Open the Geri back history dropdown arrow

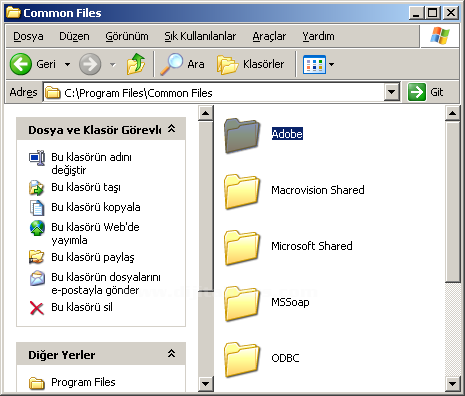[67, 64]
